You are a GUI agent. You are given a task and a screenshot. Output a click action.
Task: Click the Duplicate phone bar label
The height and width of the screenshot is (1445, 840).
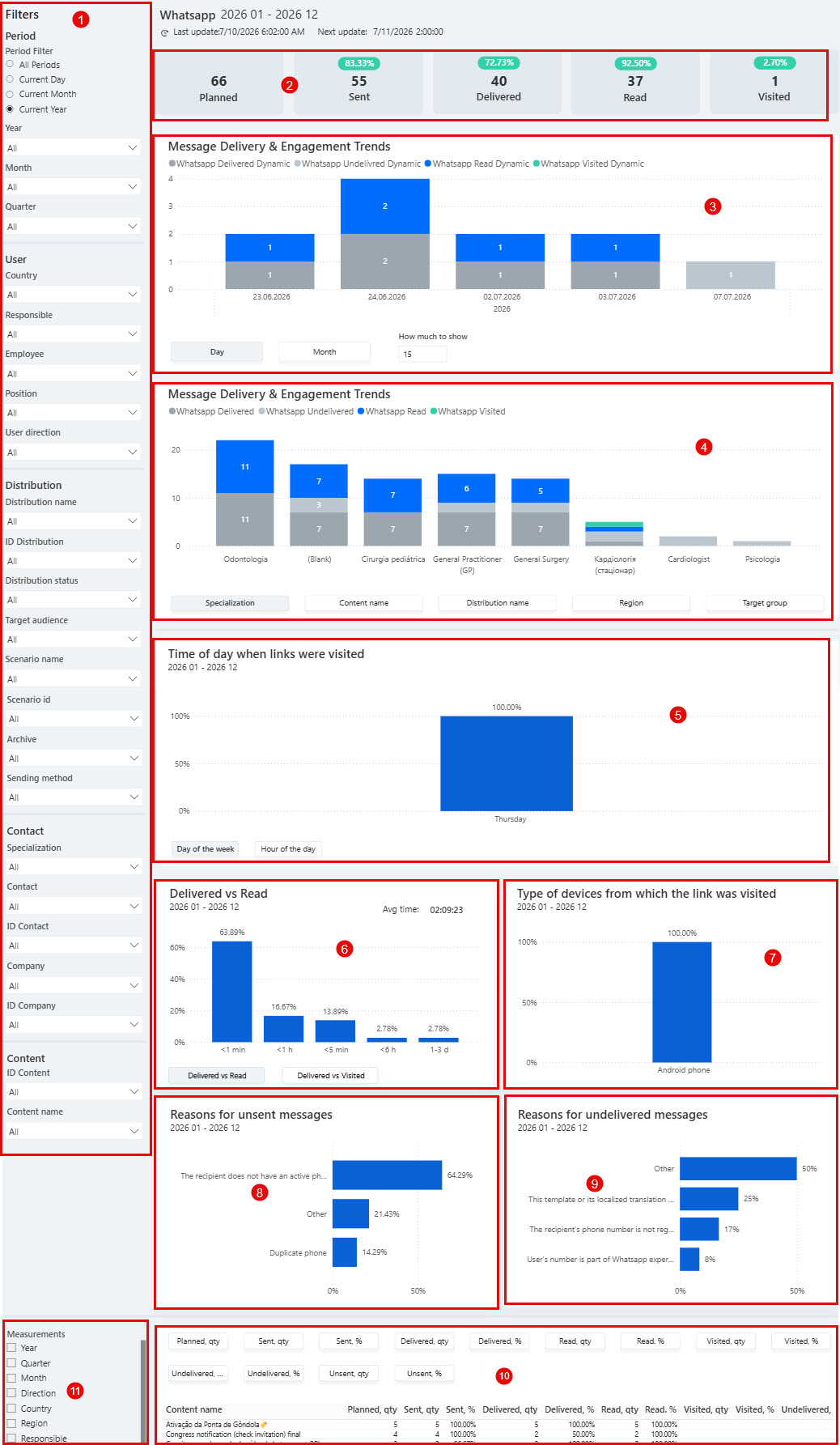(298, 1252)
